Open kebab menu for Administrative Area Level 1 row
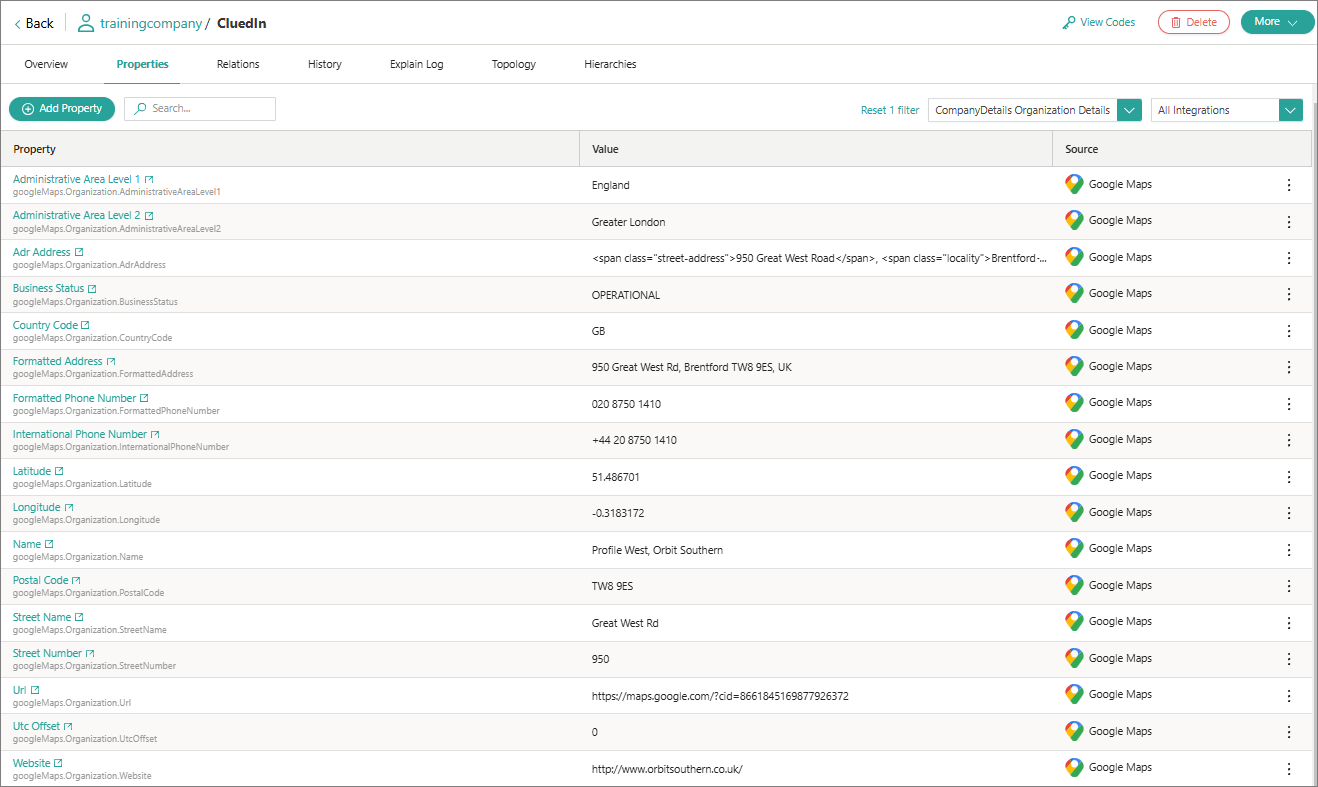Viewport: 1318px width, 787px height. [1289, 185]
